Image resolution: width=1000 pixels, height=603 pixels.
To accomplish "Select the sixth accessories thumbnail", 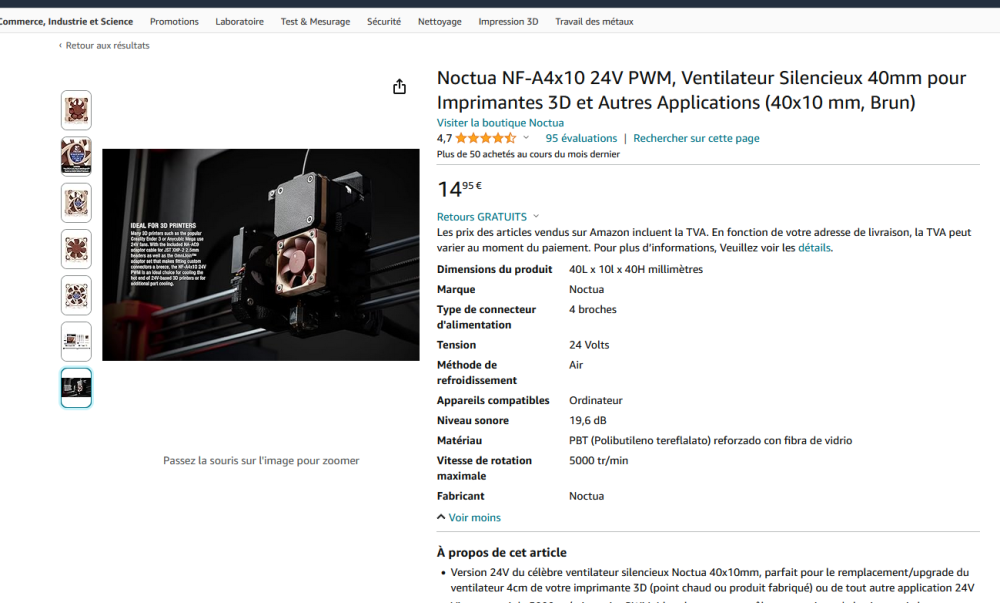I will coord(77,342).
